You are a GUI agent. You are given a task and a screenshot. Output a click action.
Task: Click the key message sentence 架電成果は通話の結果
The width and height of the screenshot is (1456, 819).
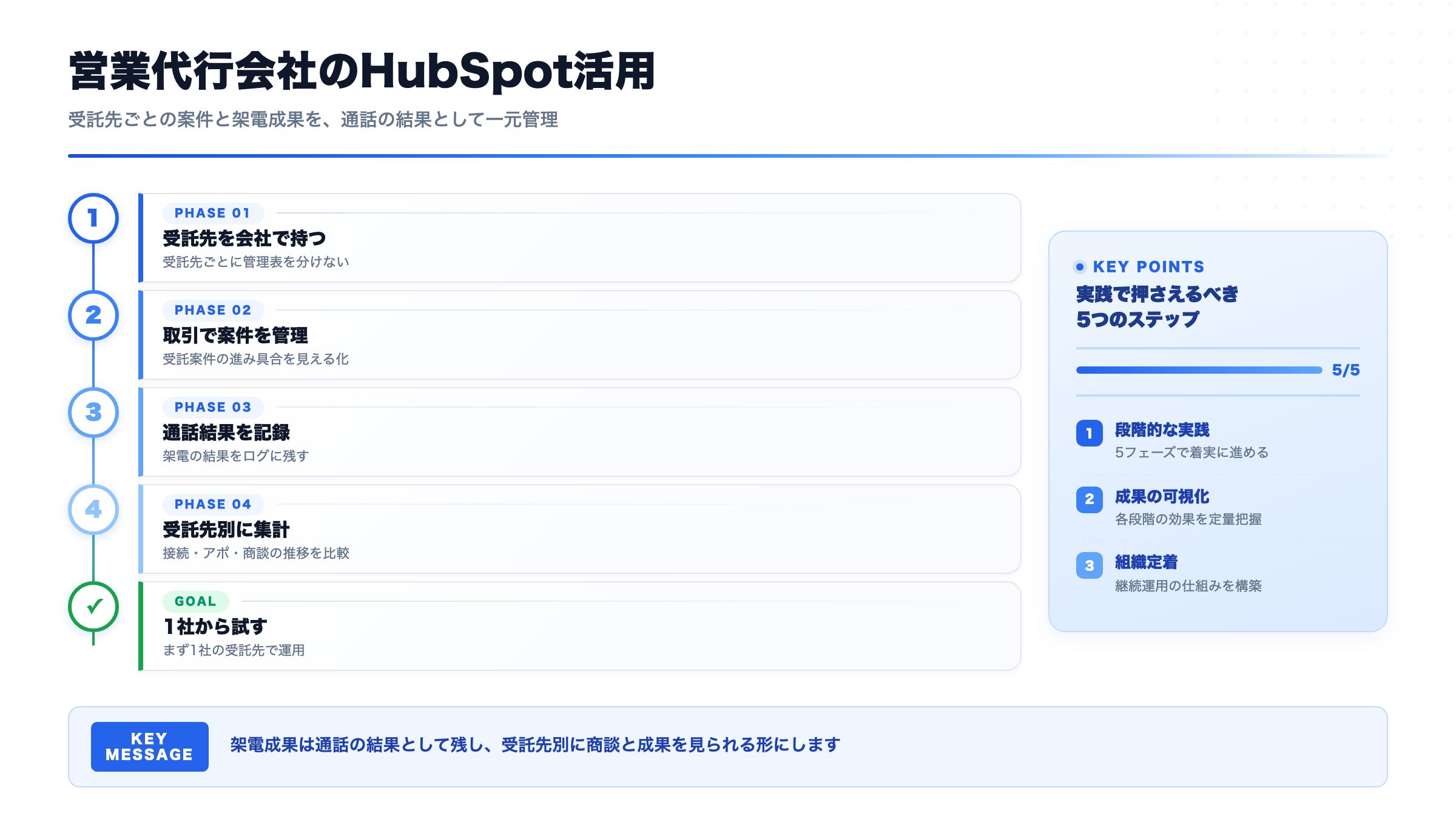coord(535,745)
